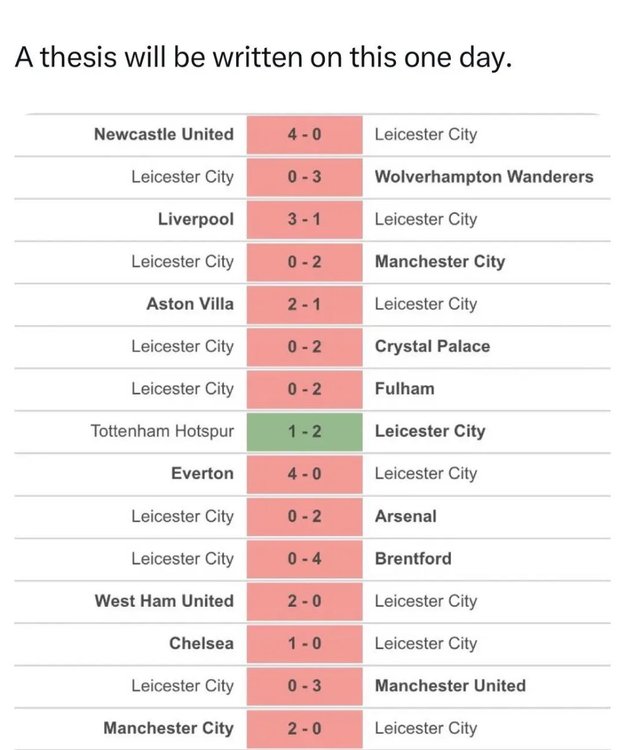This screenshot has height=750, width=625.
Task: Click the Brentford team name
Action: [413, 559]
